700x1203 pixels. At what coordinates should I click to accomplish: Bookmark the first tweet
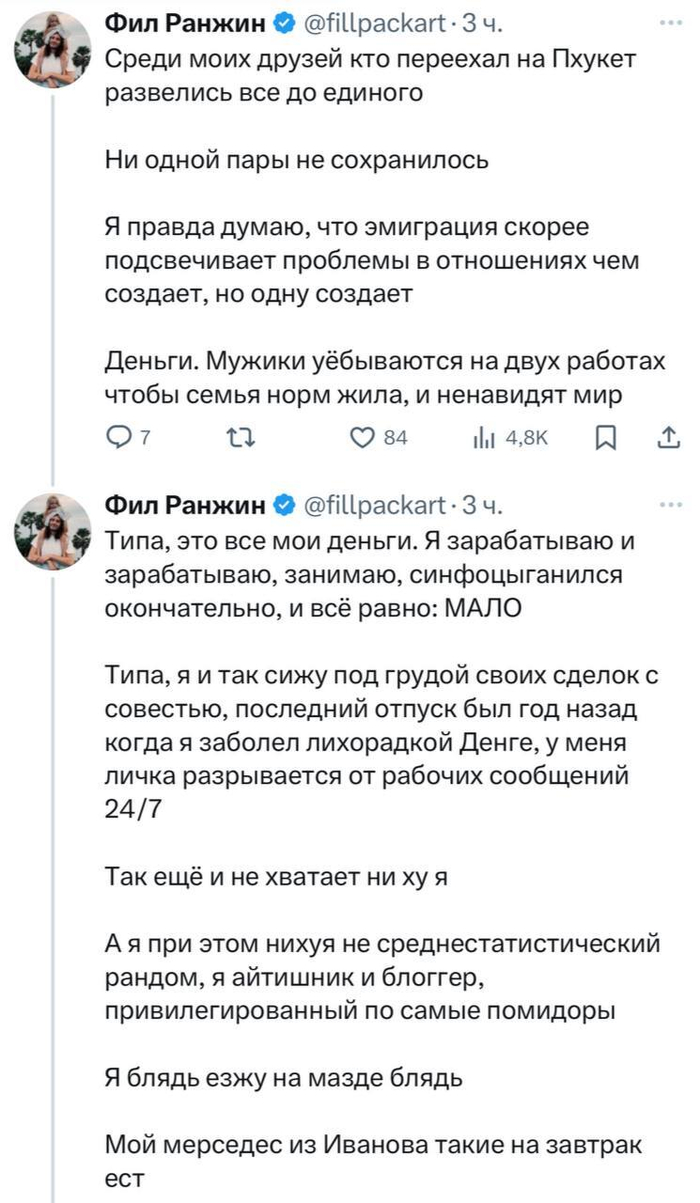pyautogui.click(x=606, y=437)
